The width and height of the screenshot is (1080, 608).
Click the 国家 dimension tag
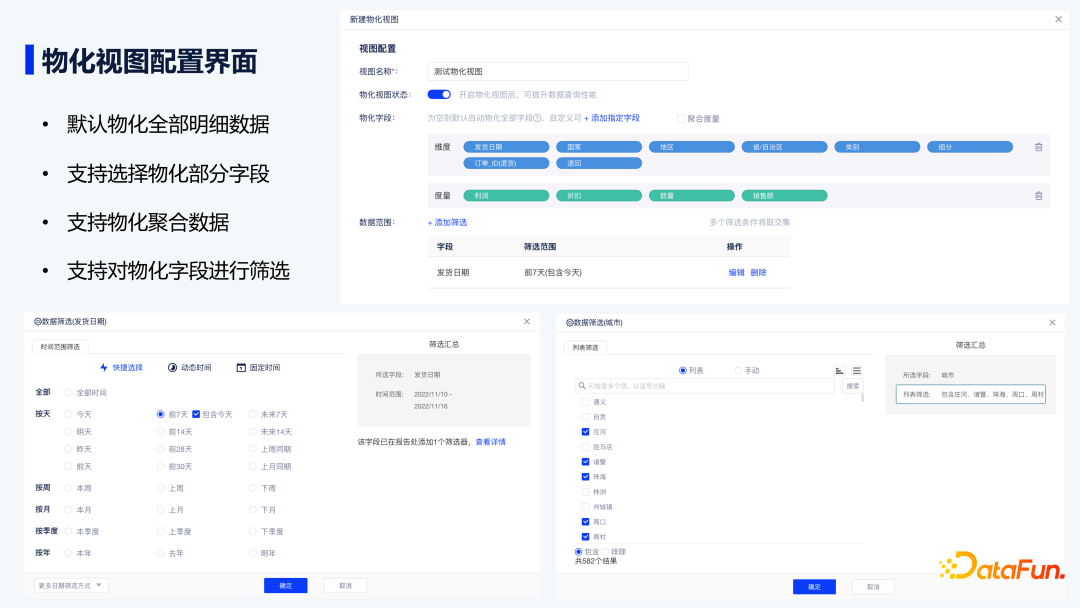pos(599,147)
